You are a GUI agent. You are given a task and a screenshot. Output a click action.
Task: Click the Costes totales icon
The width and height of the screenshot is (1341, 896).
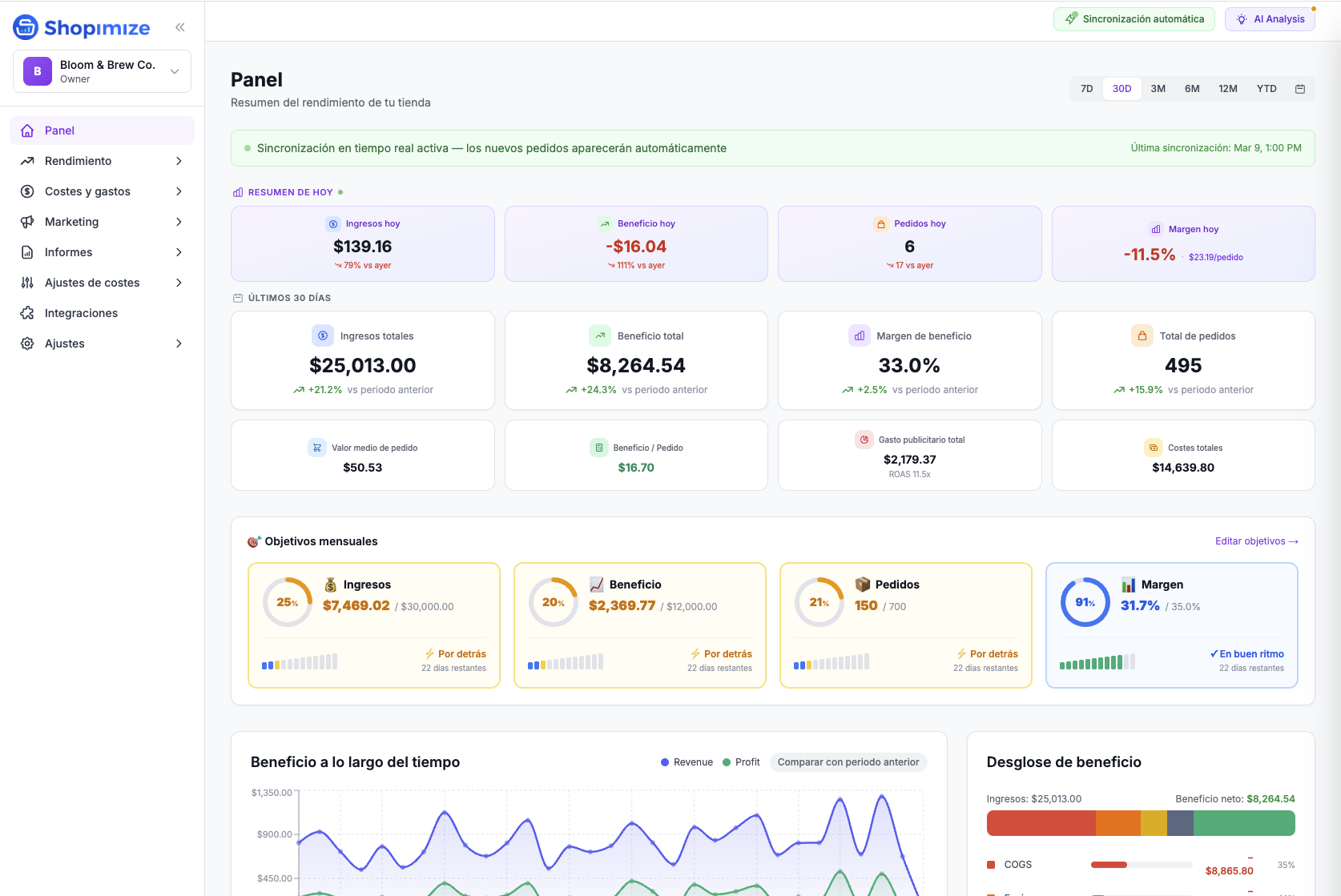pos(1154,448)
